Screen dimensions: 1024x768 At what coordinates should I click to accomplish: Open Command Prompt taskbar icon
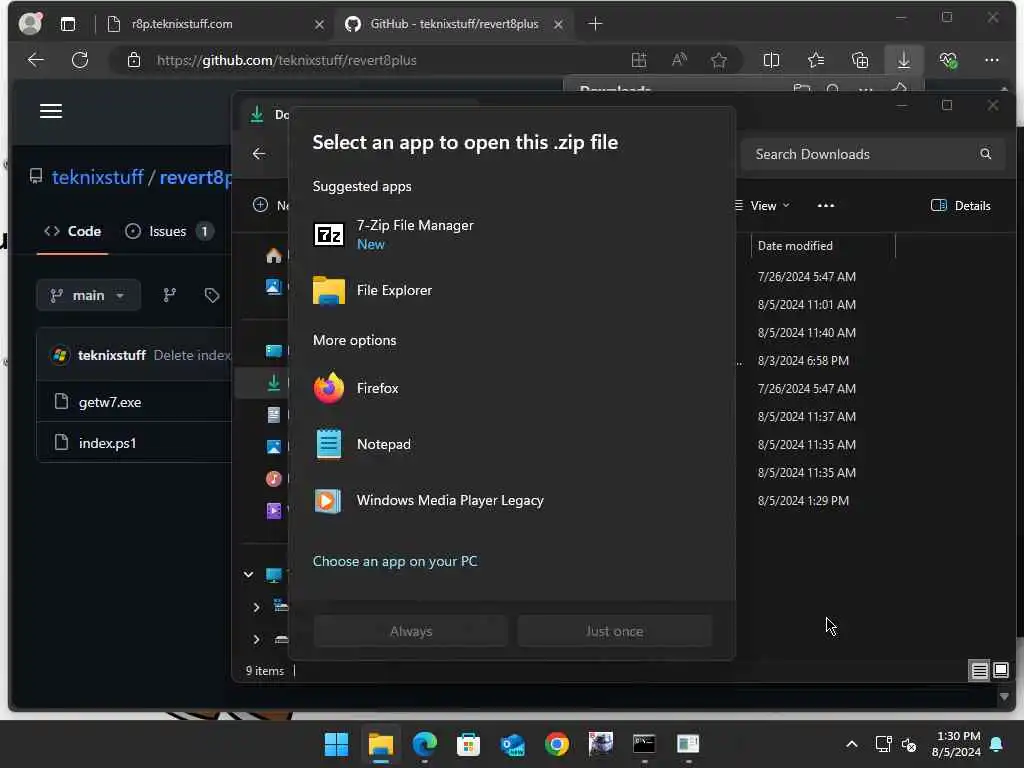tap(644, 744)
